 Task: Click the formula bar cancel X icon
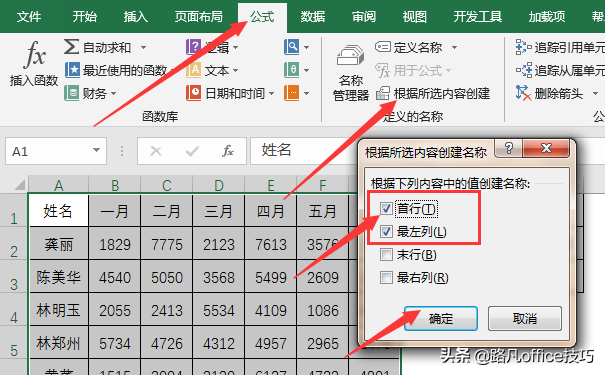pos(156,151)
